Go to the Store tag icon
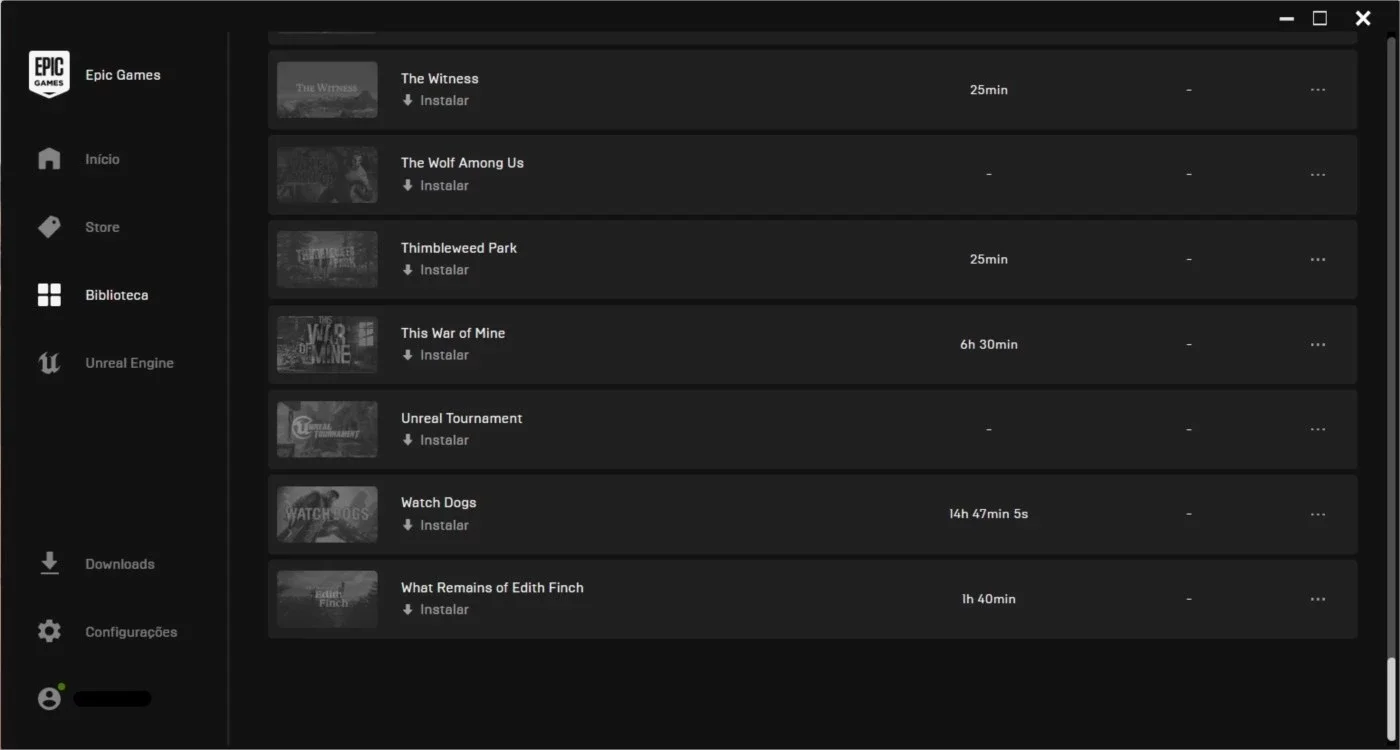1400x750 pixels. coord(49,227)
